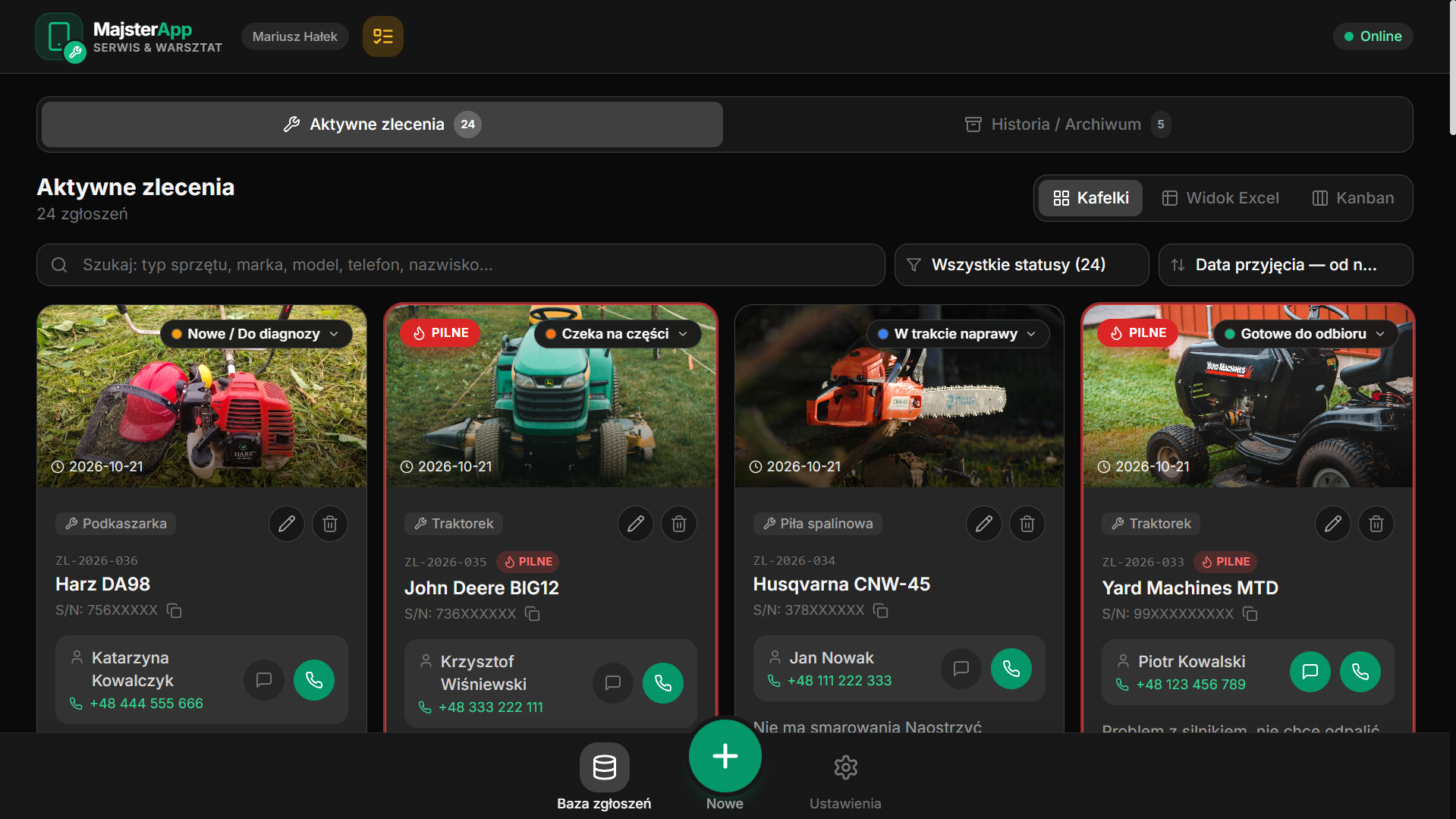Screen dimensions: 1456x819
Task: Change Czeka na części status
Action: click(x=617, y=334)
